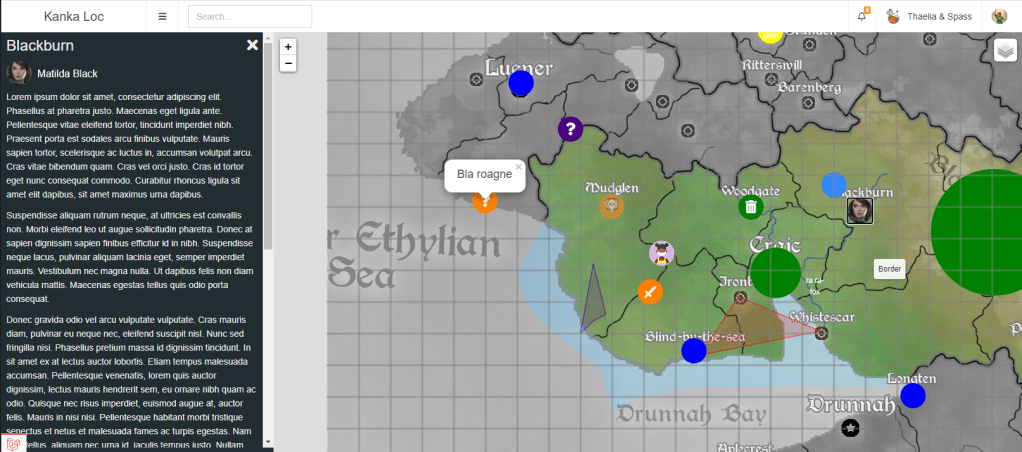Click the purple question mark map marker
Screen dimensions: 1022x452
(570, 128)
